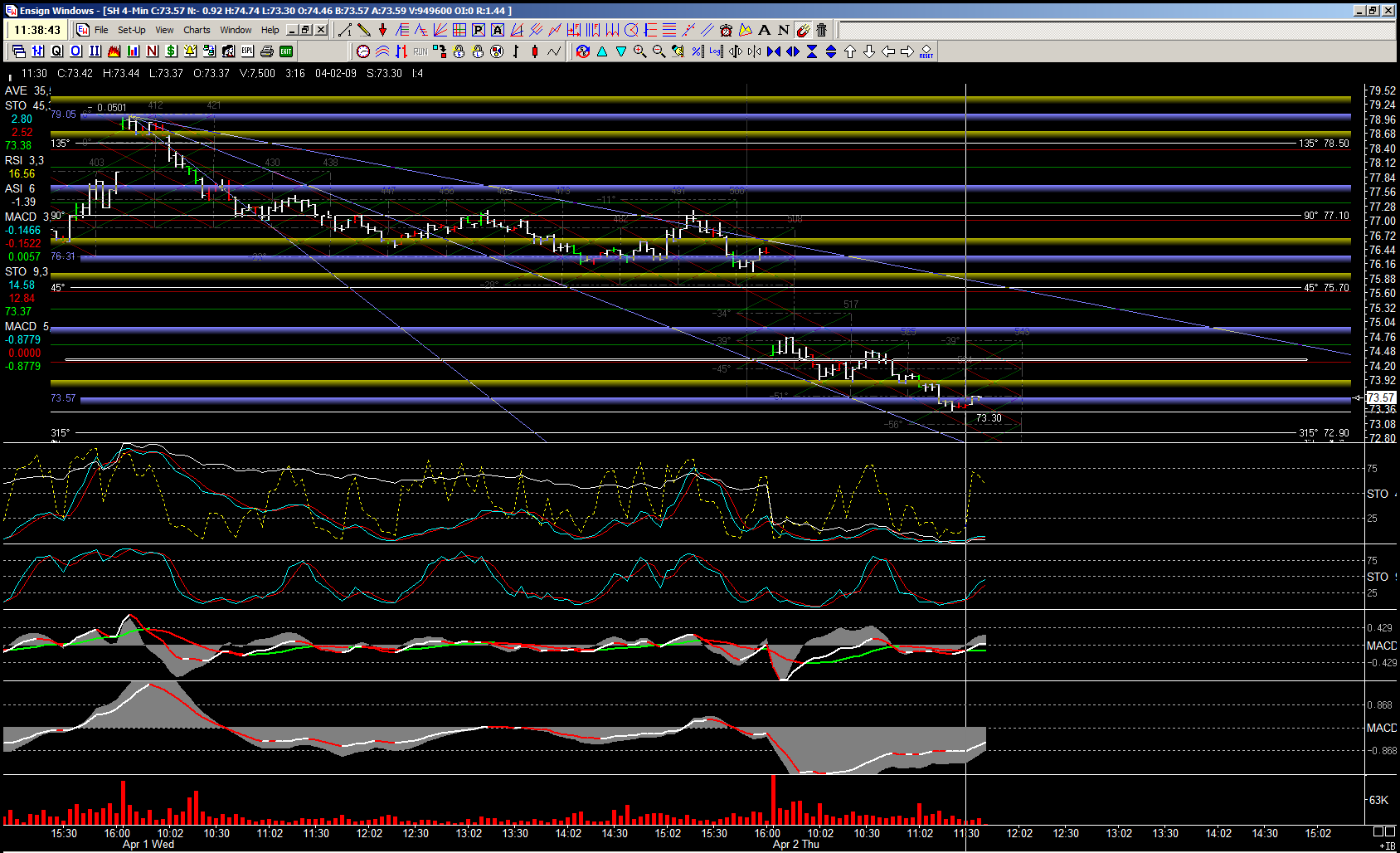
Task: Click the green EXIT icon
Action: [x=286, y=51]
